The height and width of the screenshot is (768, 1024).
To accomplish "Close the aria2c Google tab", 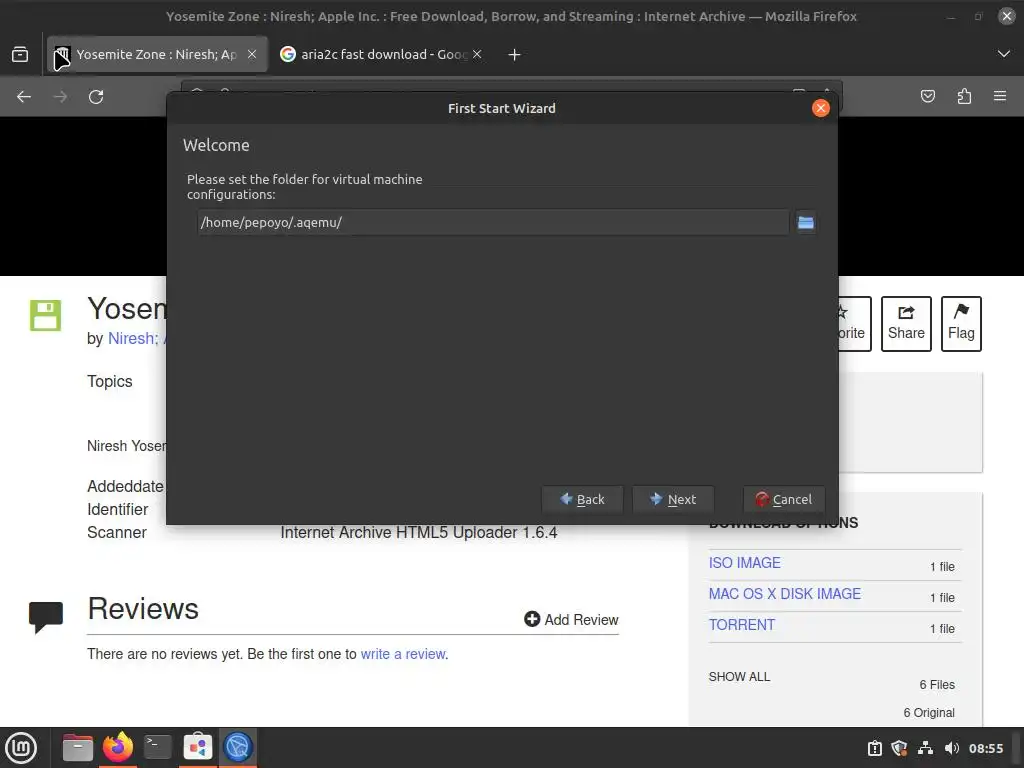I will (x=477, y=55).
